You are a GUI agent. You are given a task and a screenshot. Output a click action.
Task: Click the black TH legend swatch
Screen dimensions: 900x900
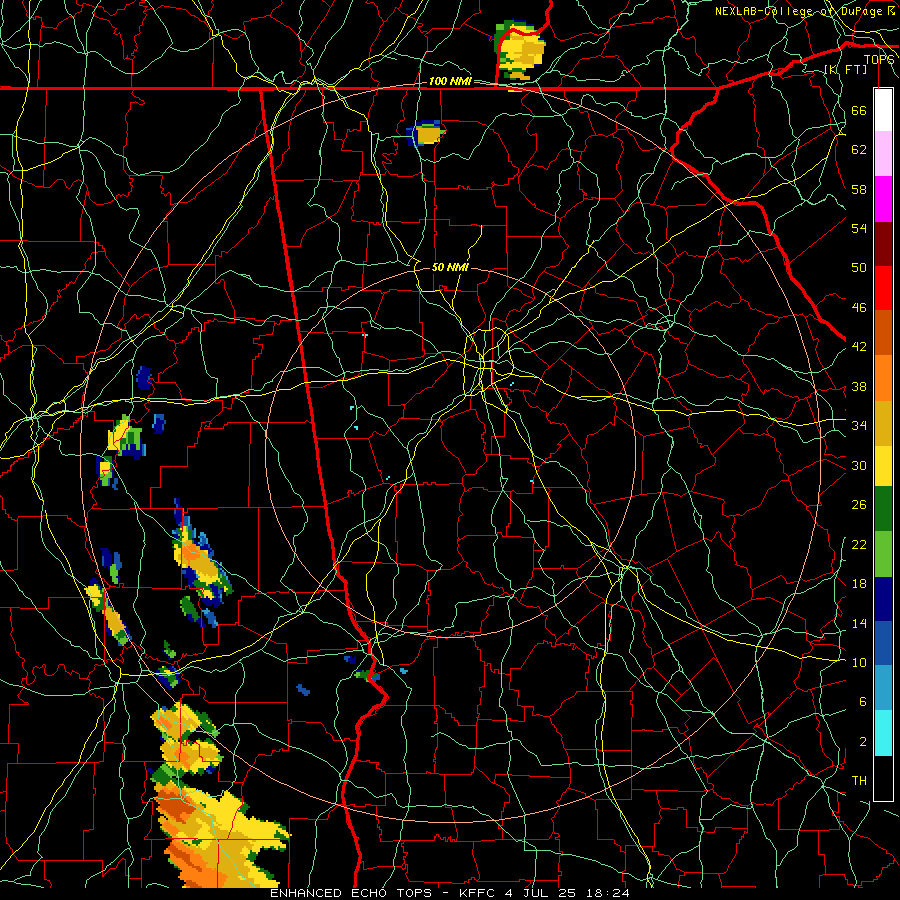pyautogui.click(x=883, y=778)
